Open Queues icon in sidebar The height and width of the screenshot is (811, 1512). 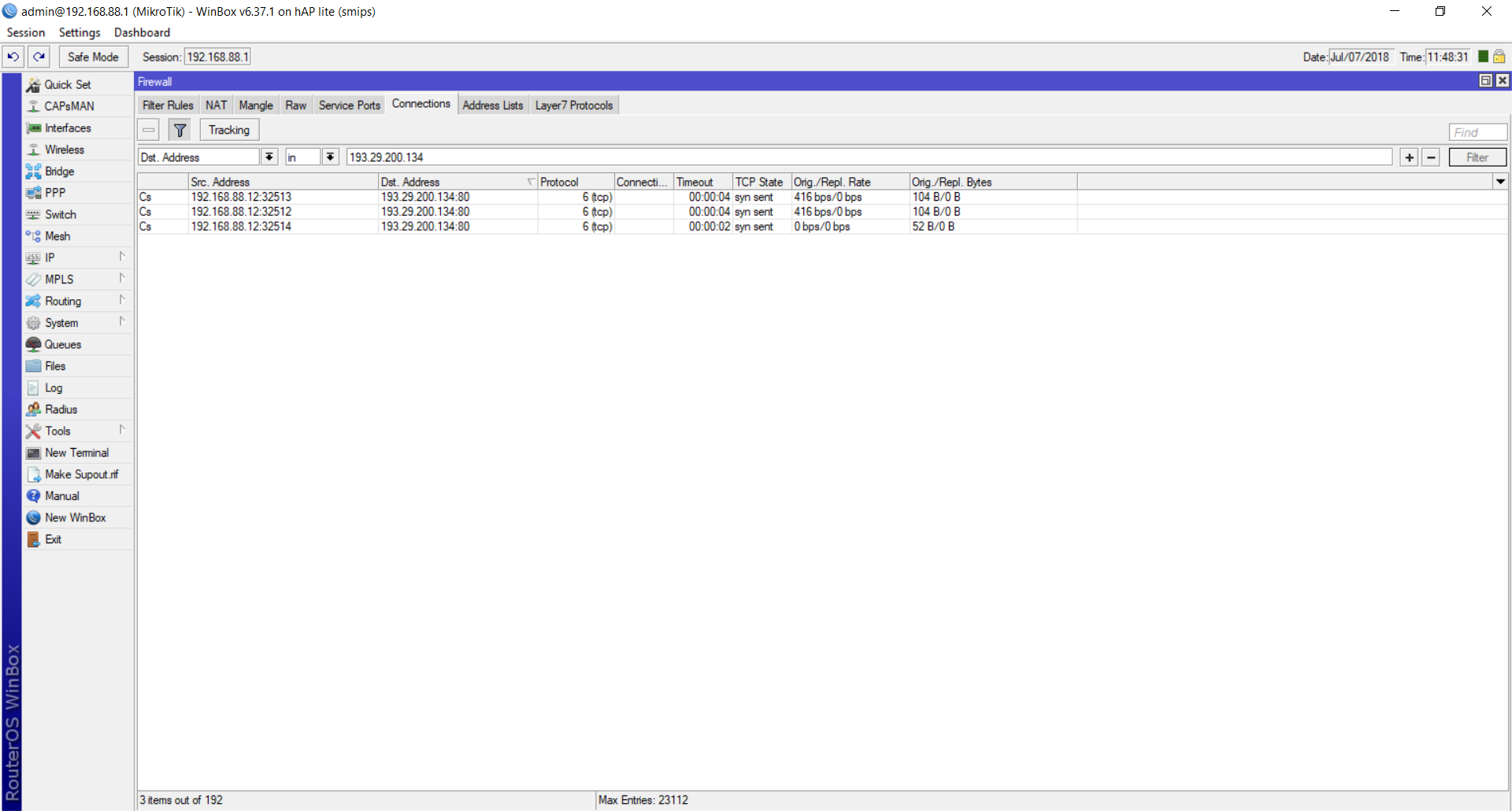(x=33, y=345)
